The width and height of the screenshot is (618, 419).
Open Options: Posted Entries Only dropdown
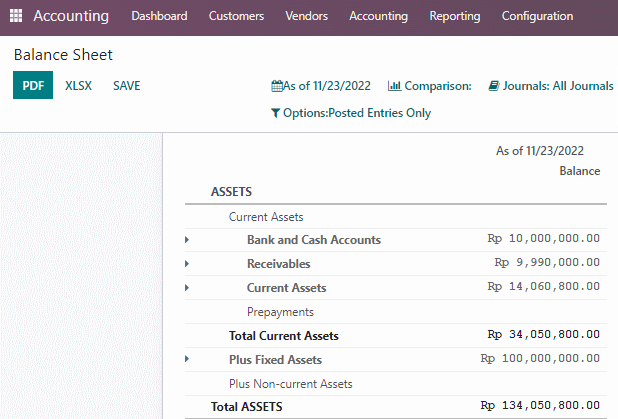coord(351,113)
